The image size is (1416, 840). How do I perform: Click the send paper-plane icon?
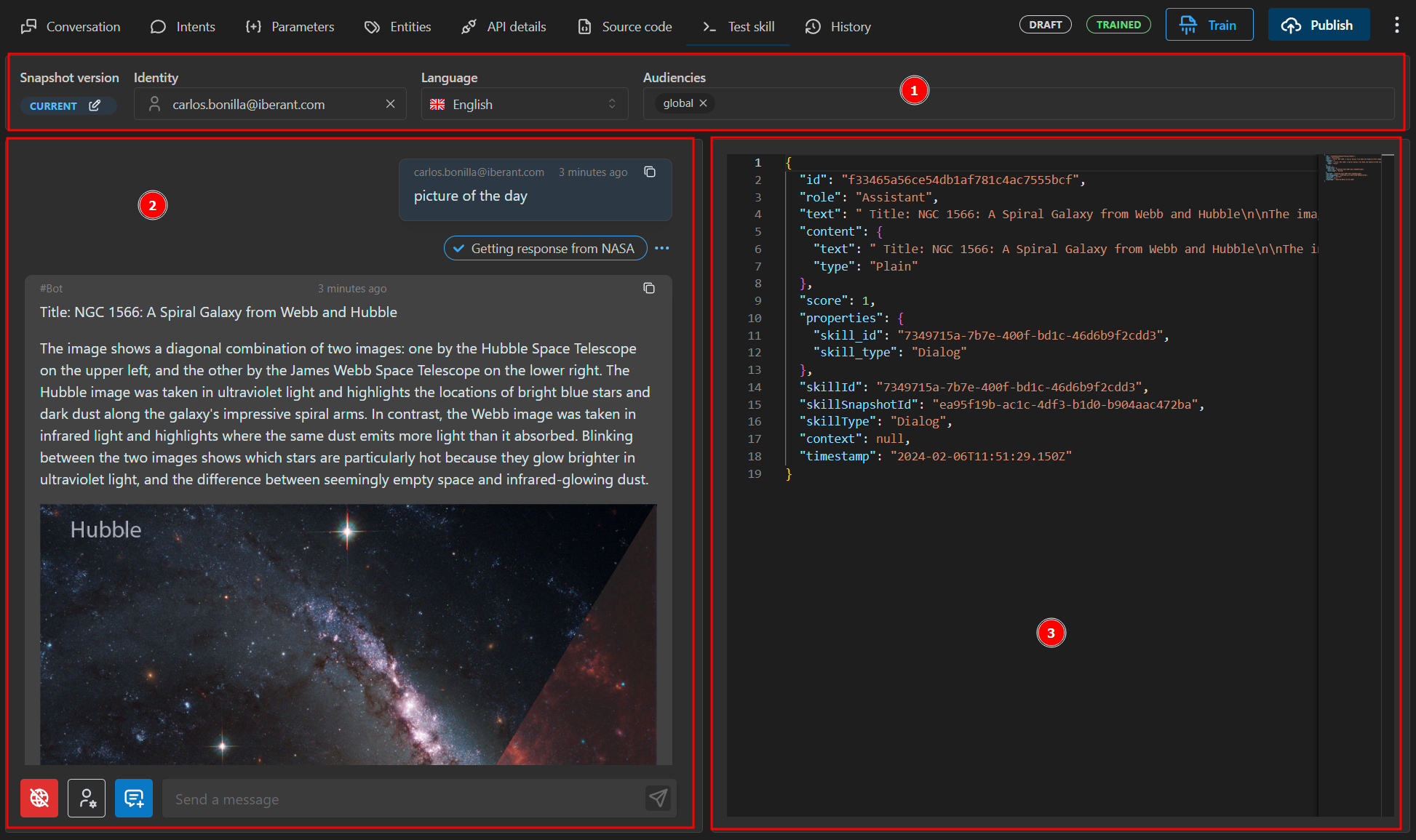point(659,798)
